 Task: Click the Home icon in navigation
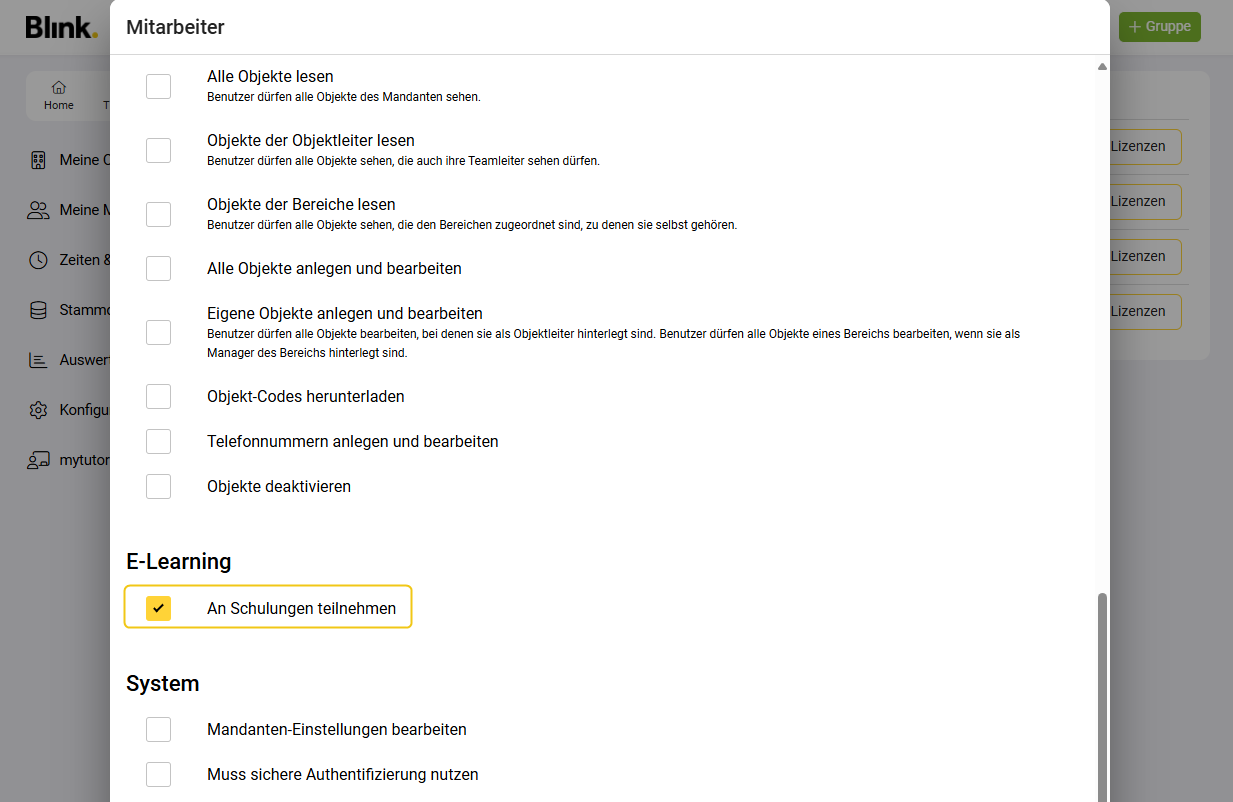click(x=58, y=88)
